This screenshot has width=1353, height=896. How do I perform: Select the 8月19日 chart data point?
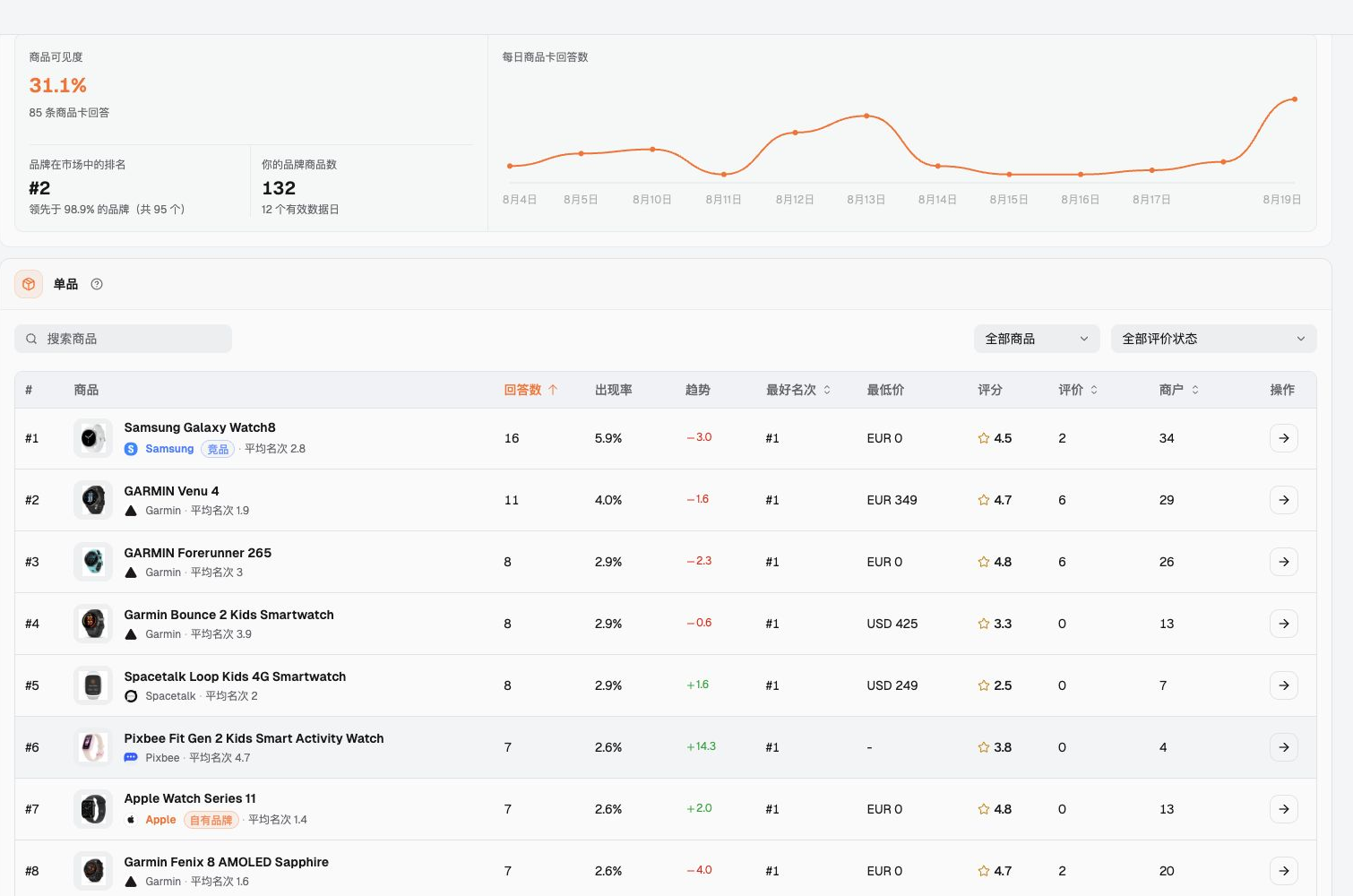pos(1295,99)
